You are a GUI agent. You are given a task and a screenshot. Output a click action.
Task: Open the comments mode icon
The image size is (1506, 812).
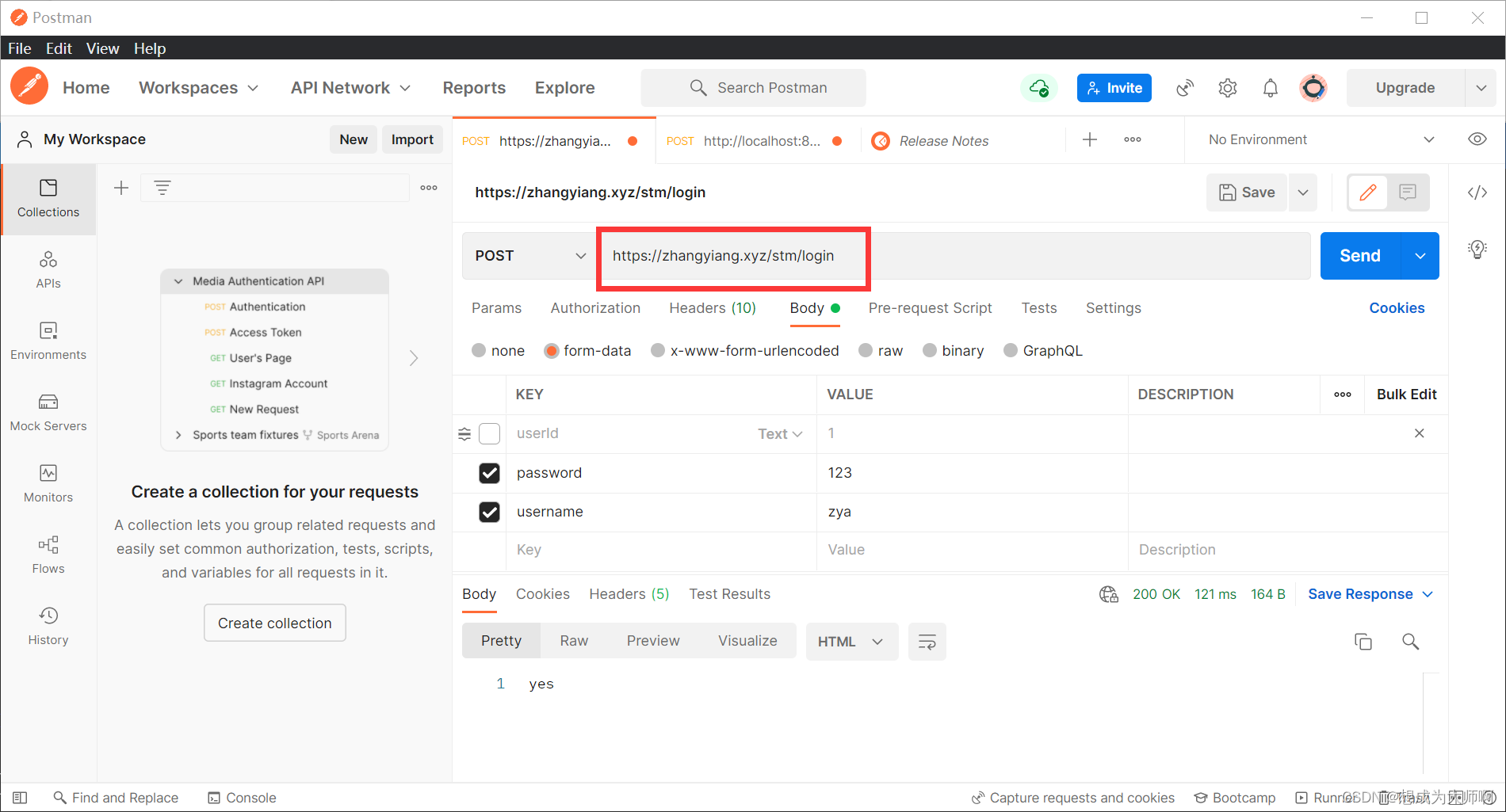pyautogui.click(x=1408, y=193)
